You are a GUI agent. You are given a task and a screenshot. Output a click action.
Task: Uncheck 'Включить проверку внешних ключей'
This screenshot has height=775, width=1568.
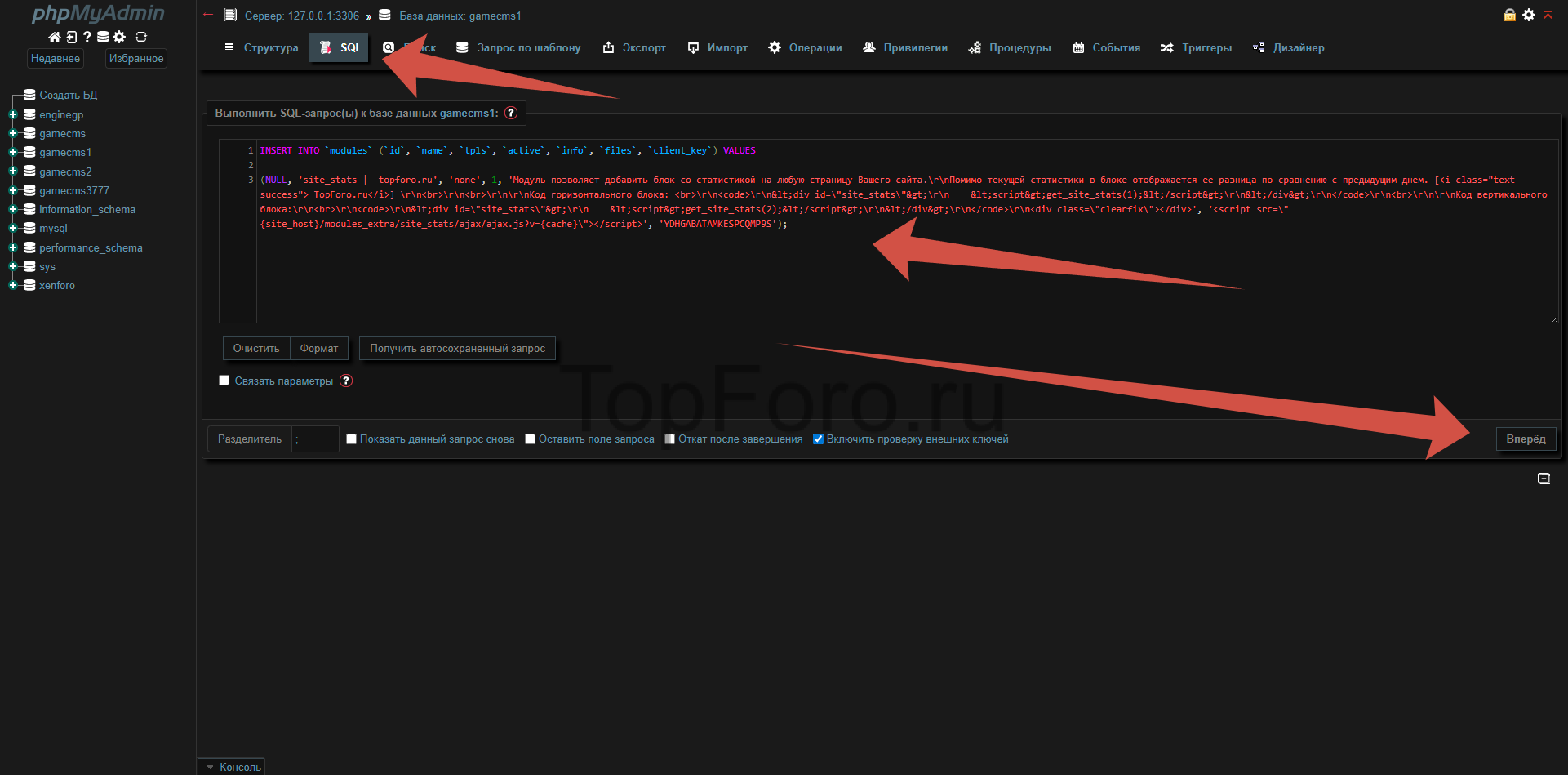818,439
